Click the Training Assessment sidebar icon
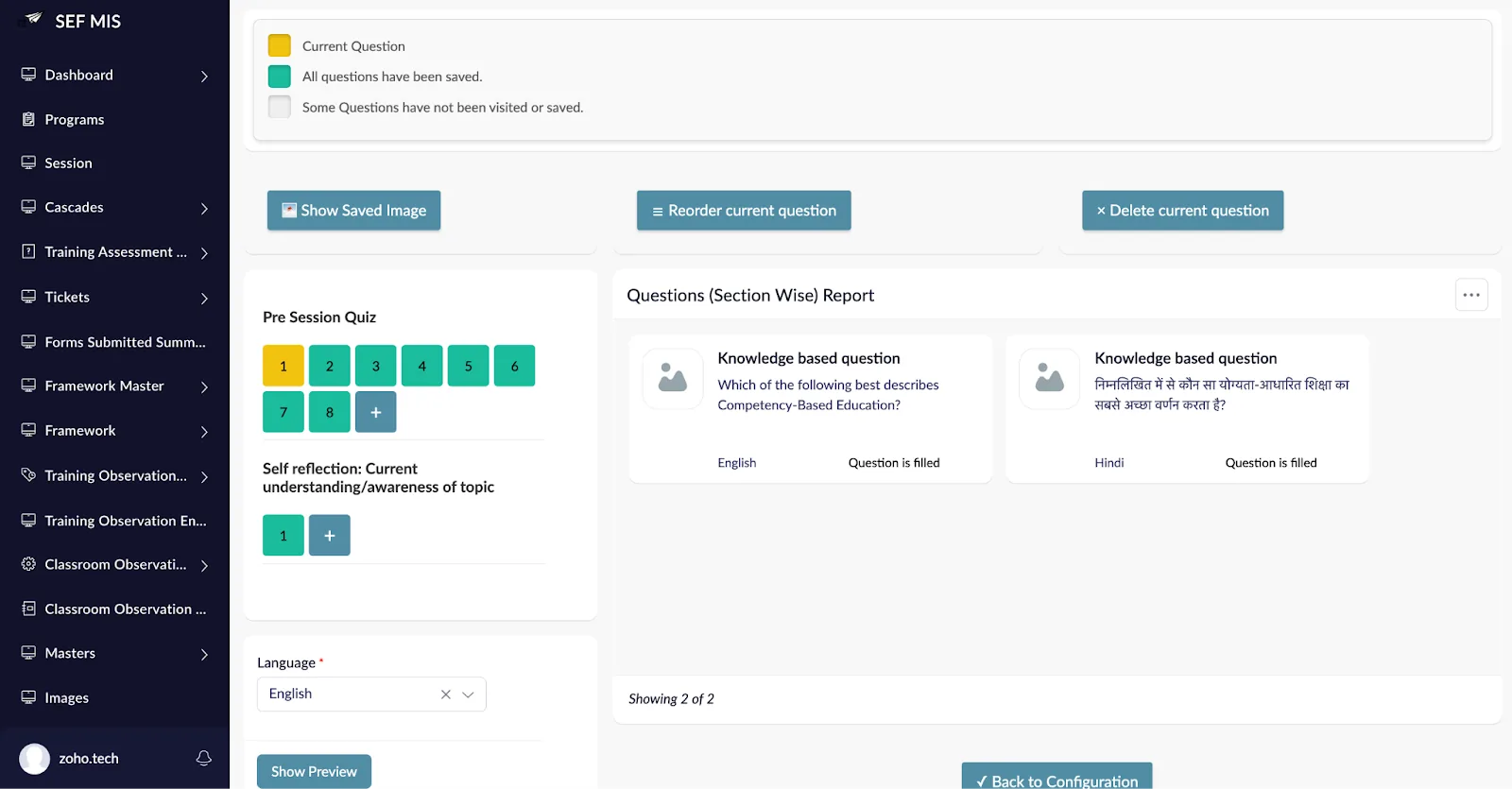 tap(28, 251)
